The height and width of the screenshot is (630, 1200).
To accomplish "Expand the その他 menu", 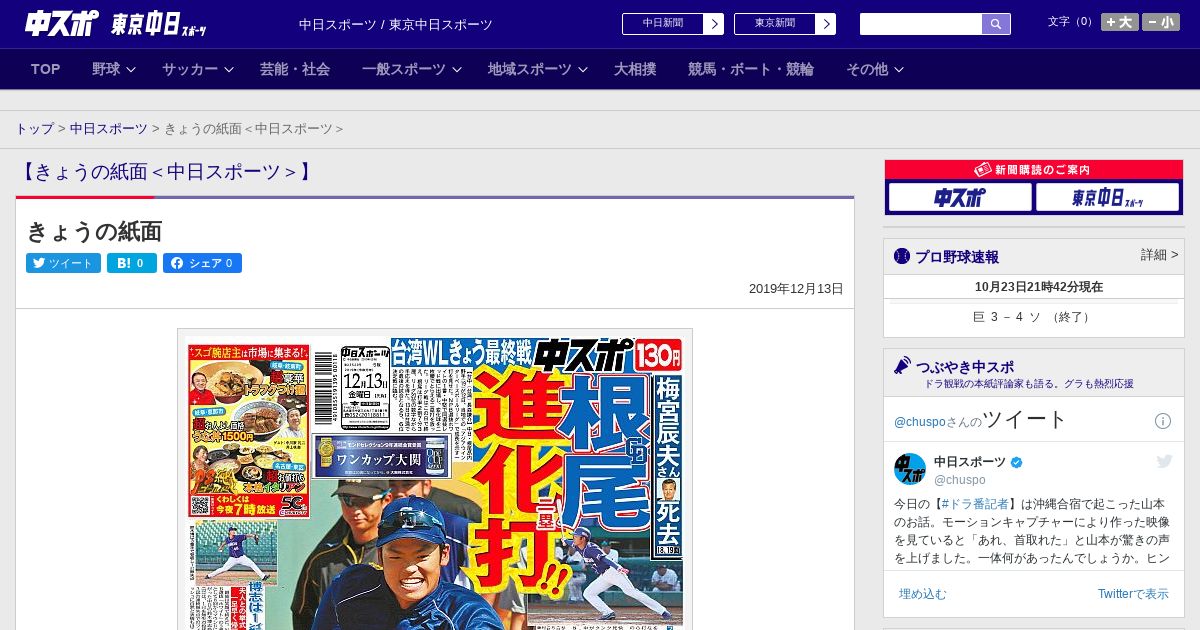I will [x=875, y=69].
